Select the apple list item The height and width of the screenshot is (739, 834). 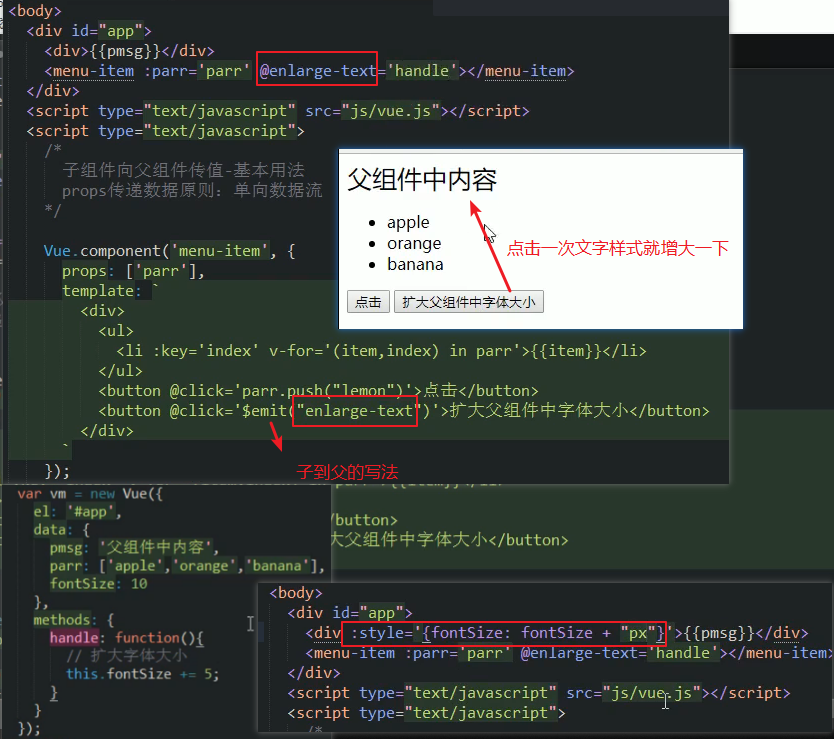(408, 222)
